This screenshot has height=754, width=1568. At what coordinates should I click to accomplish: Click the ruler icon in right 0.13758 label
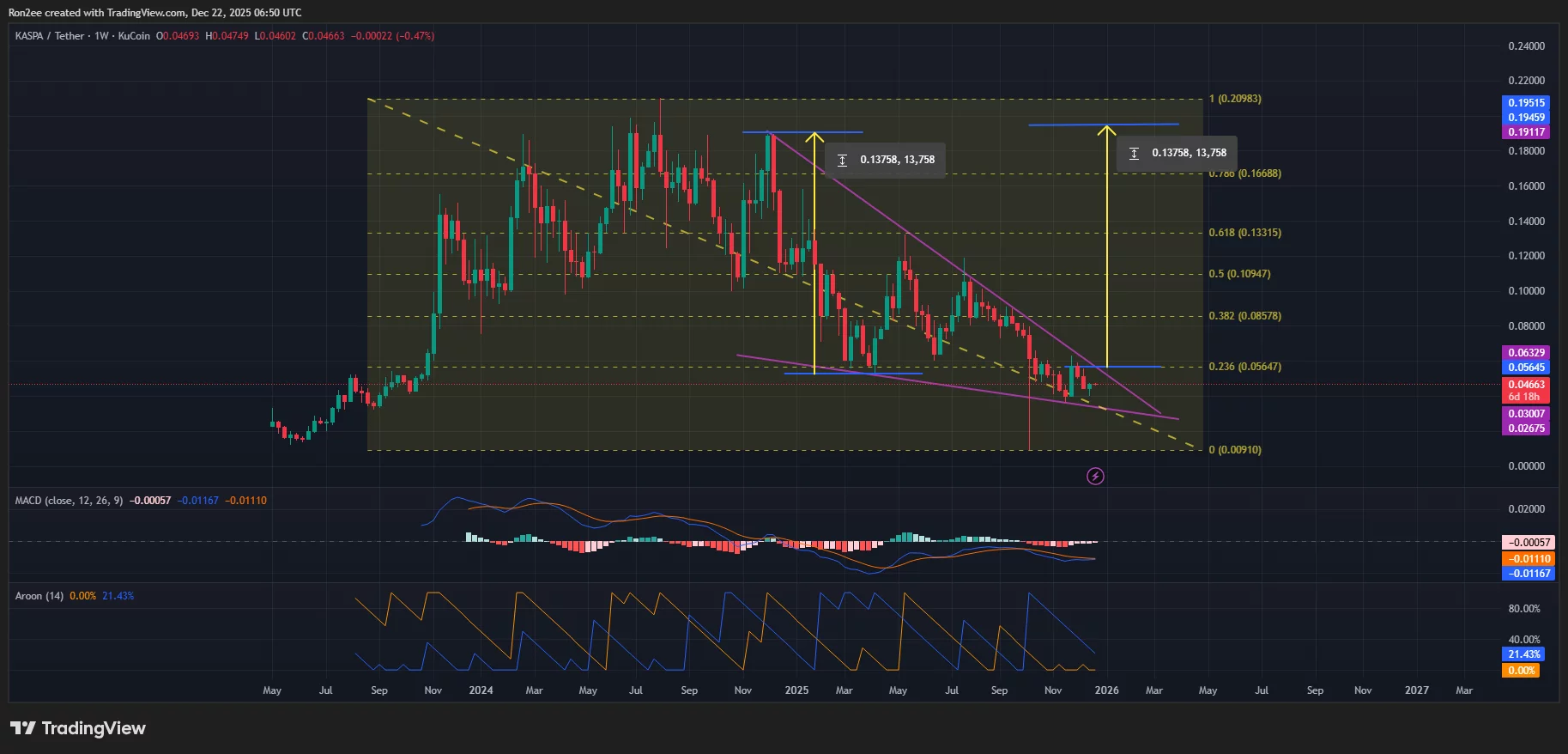[x=1134, y=153]
